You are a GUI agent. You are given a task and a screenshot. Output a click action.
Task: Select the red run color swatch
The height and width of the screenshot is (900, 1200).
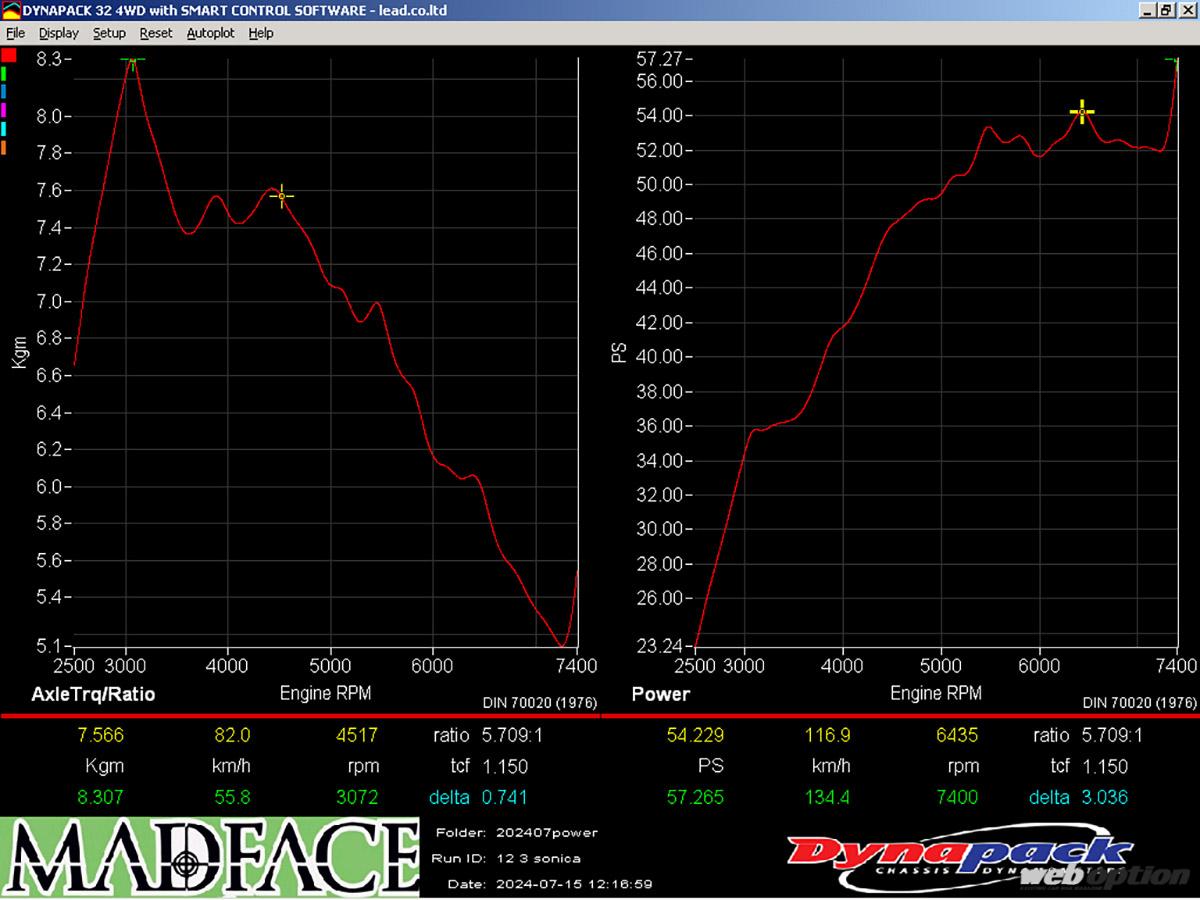(x=9, y=55)
